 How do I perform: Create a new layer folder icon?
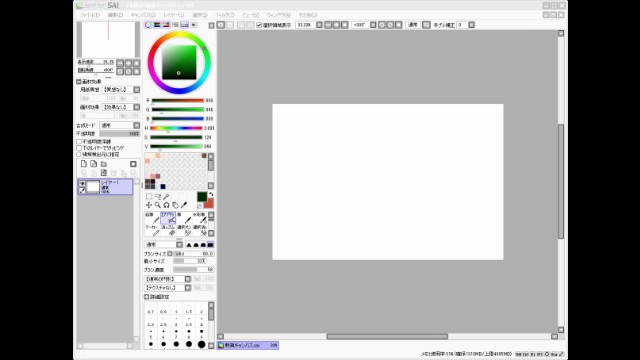pos(104,164)
